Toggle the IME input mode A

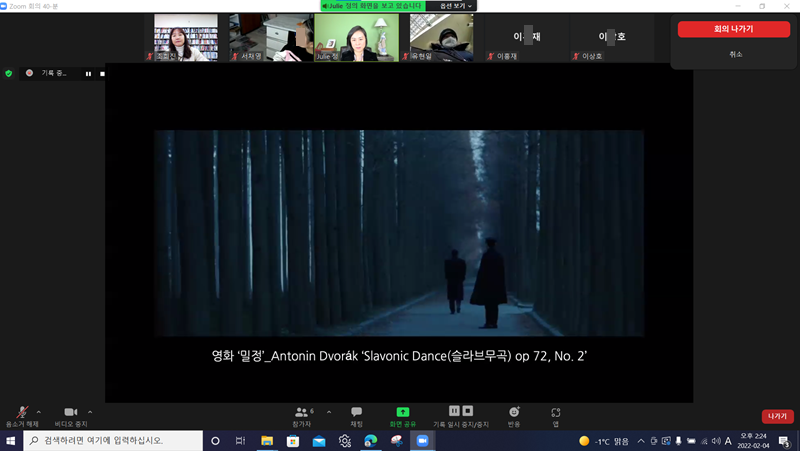tap(728, 441)
